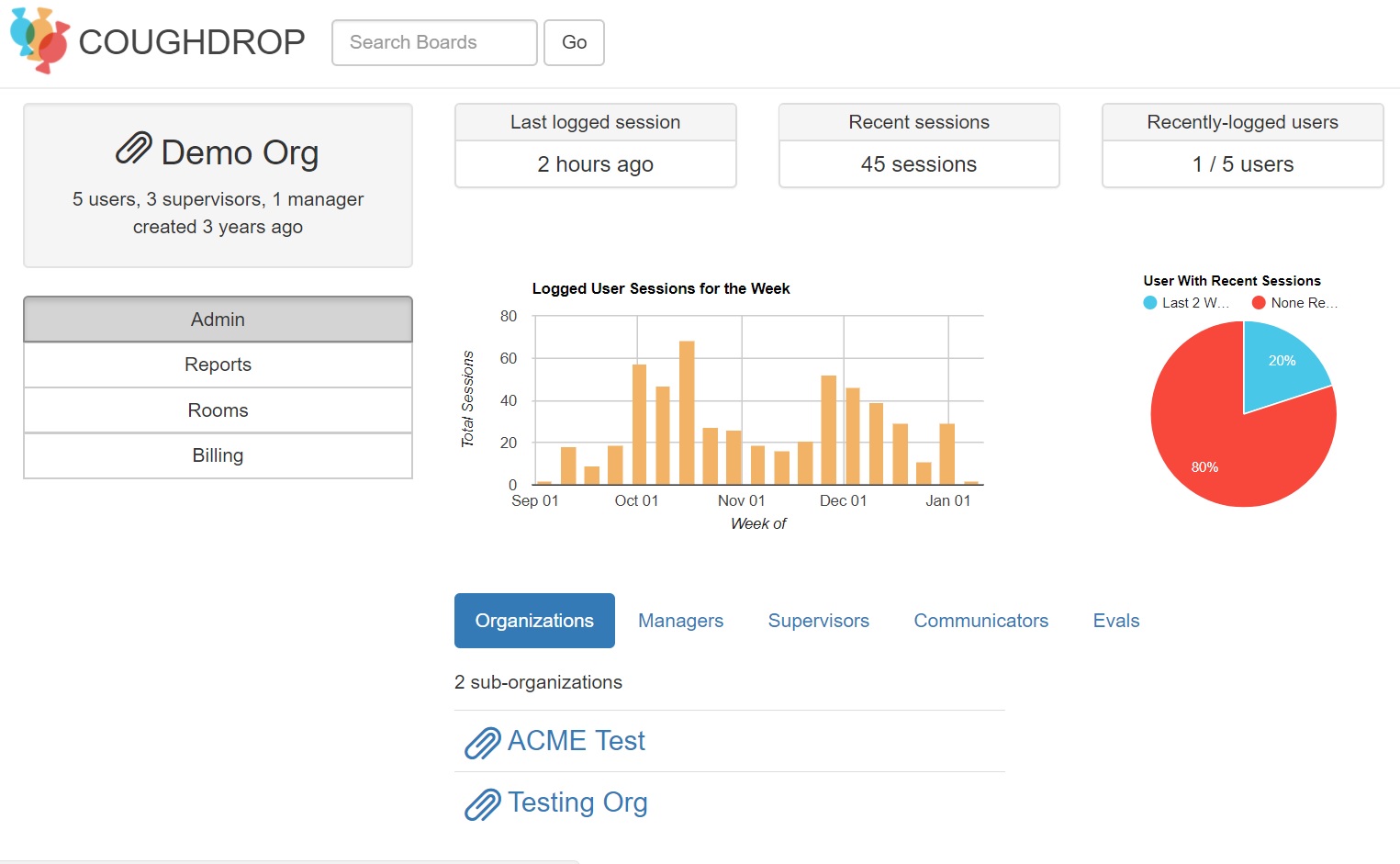The image size is (1400, 864).
Task: Select the Admin sidebar item
Action: click(218, 320)
